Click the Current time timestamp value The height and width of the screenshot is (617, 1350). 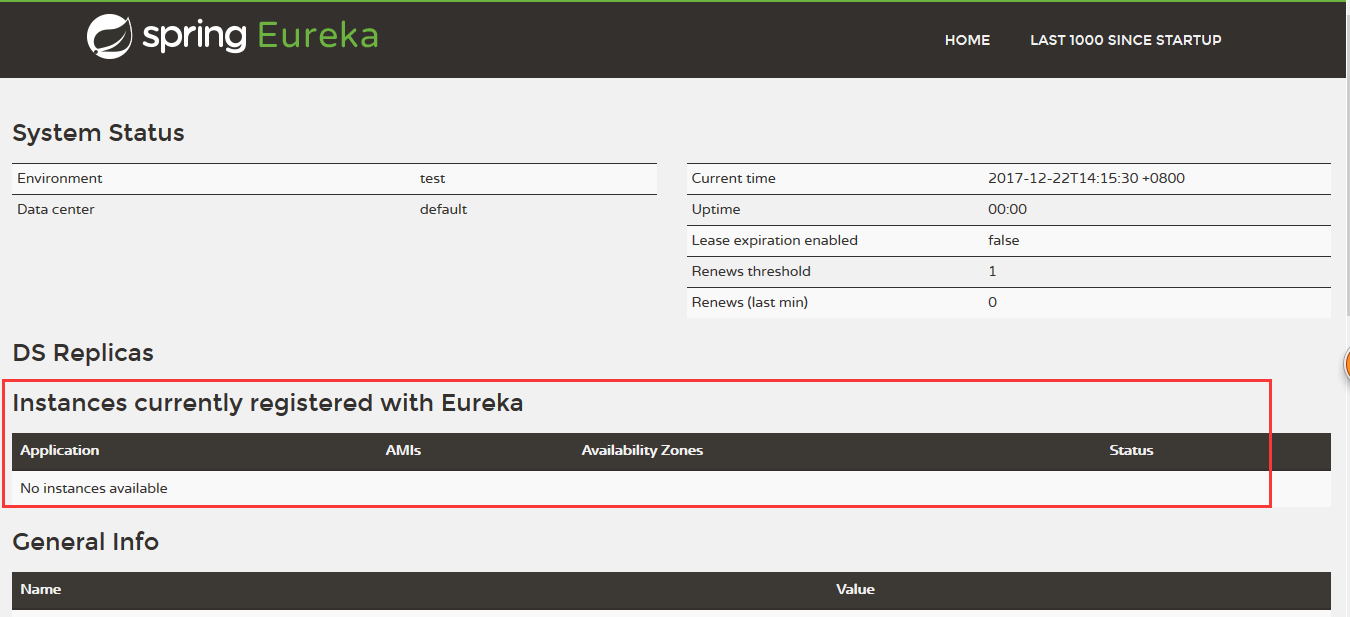[x=1086, y=179]
